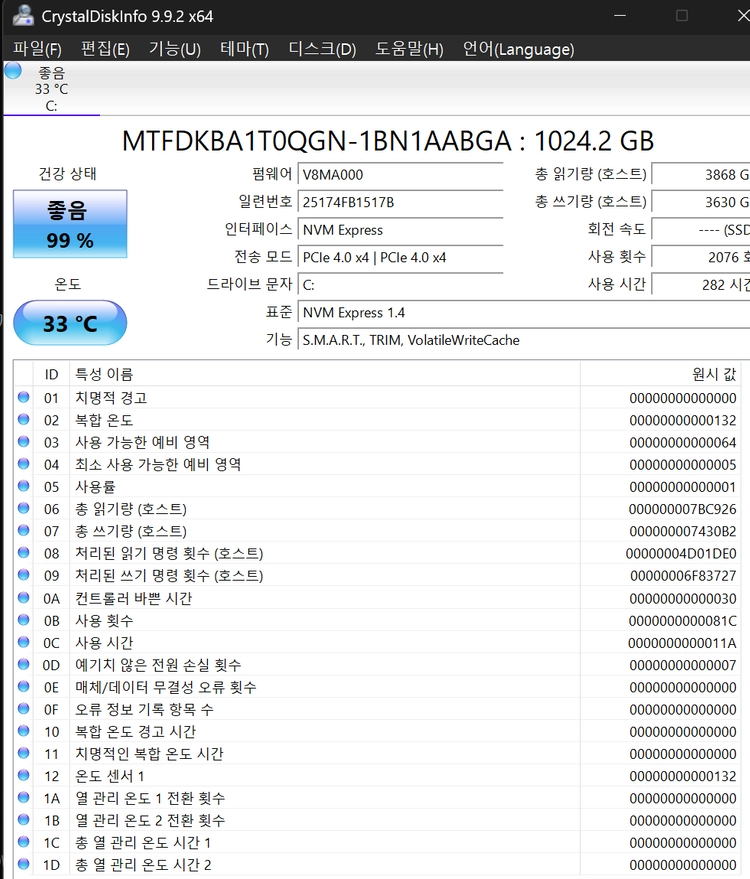750x879 pixels.
Task: Click status orb for 1C 총 열 관리 온도 시간 1
Action: [24, 842]
